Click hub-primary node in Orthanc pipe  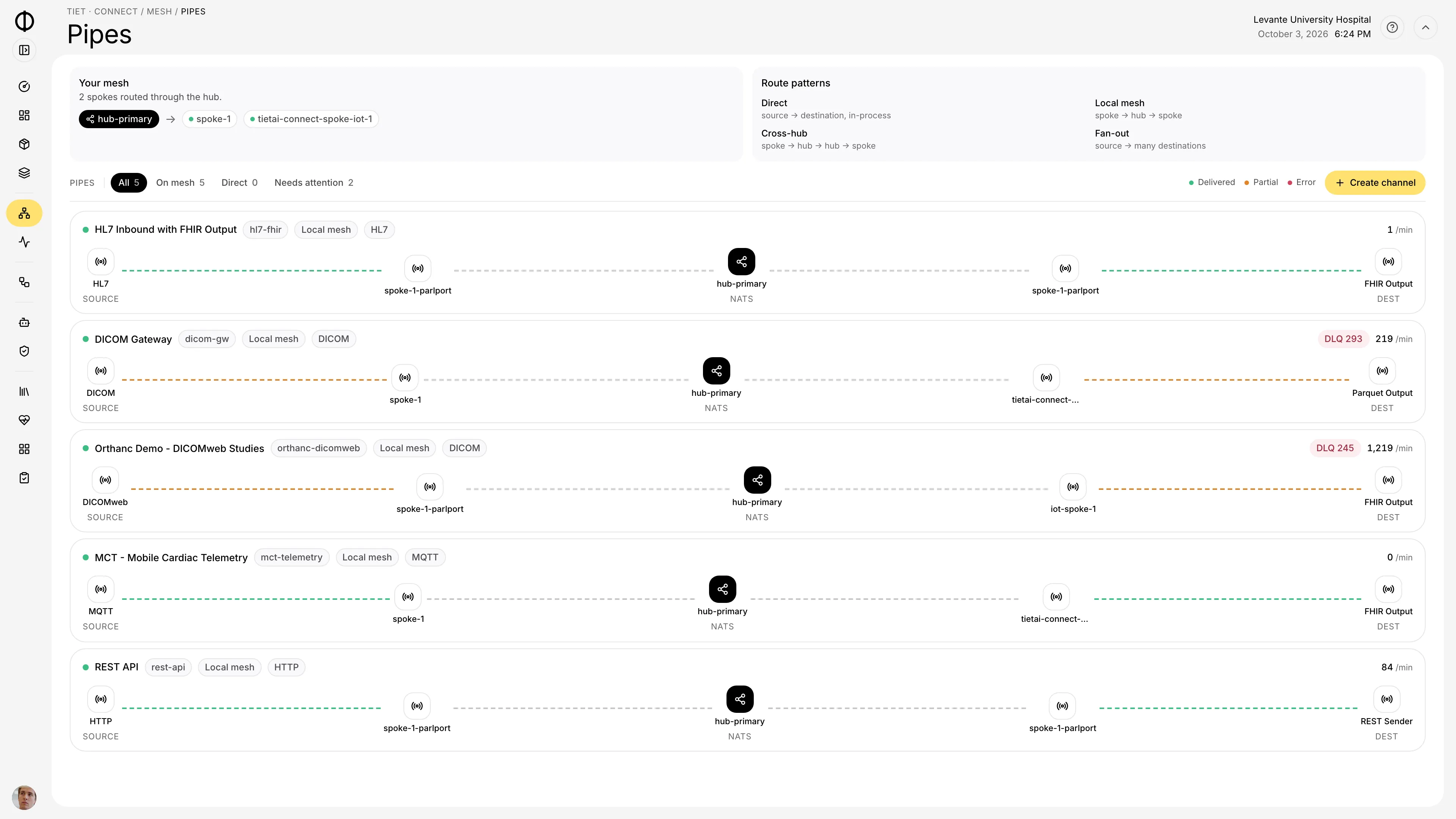[758, 480]
